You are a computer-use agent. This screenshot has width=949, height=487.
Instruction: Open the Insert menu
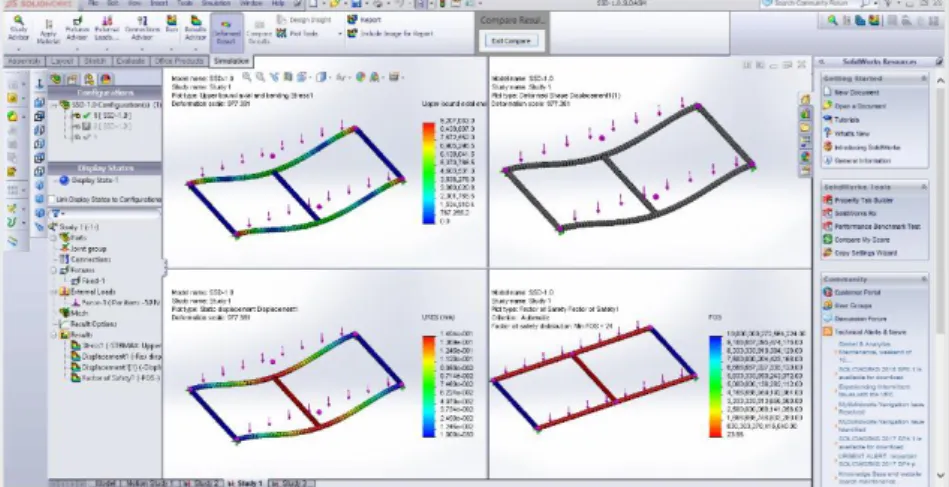(159, 4)
